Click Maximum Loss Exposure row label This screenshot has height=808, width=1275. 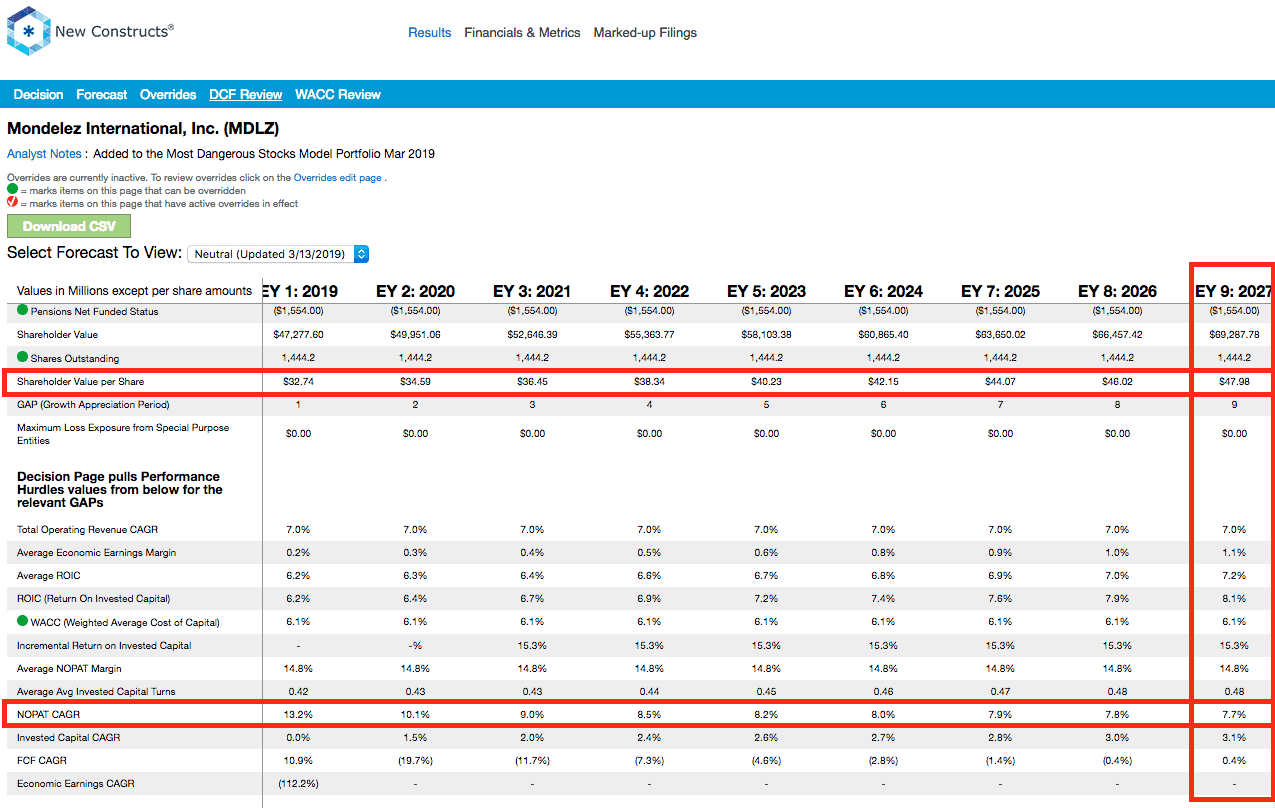pos(123,434)
